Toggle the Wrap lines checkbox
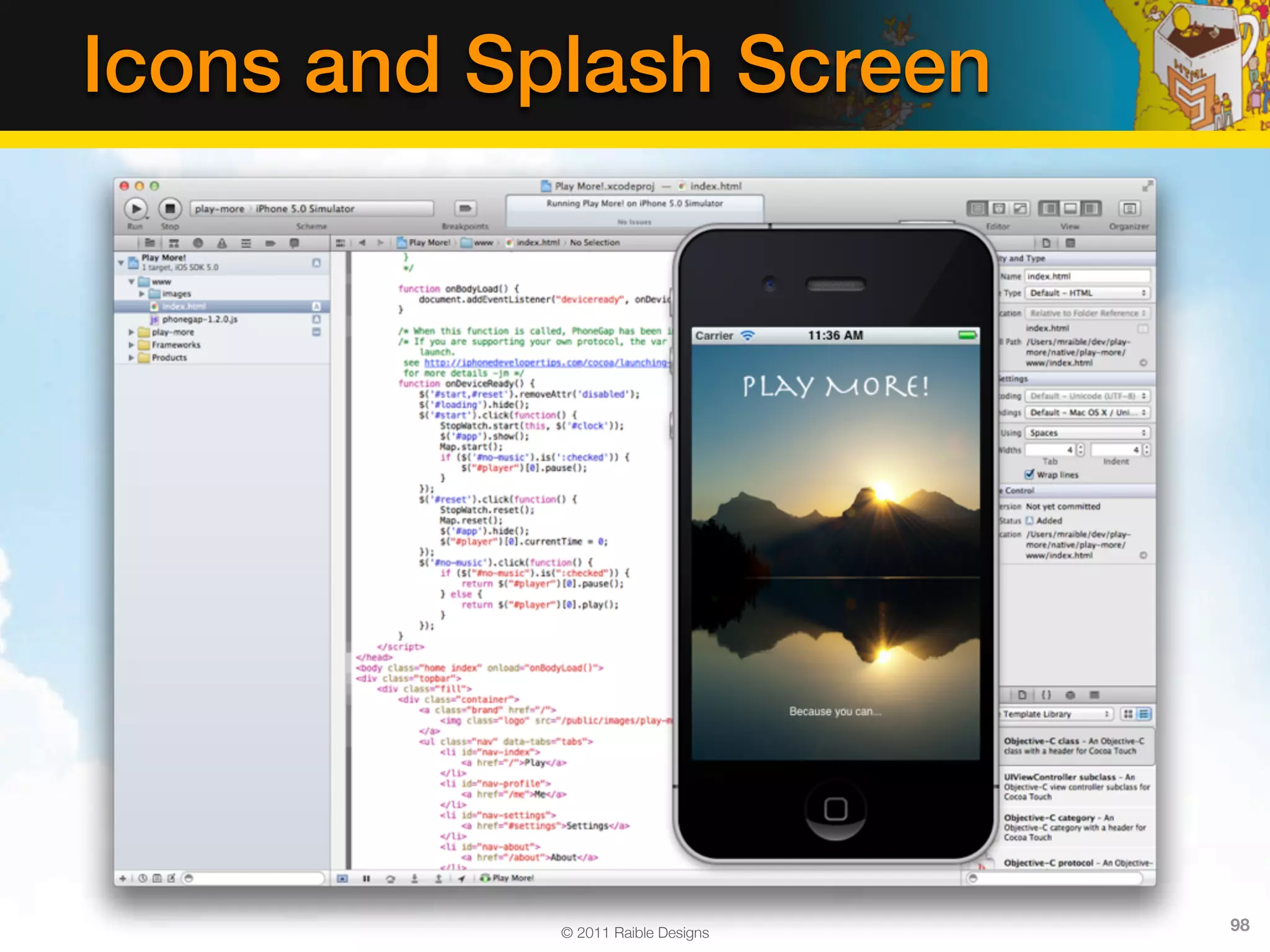Image resolution: width=1270 pixels, height=952 pixels. [1029, 474]
